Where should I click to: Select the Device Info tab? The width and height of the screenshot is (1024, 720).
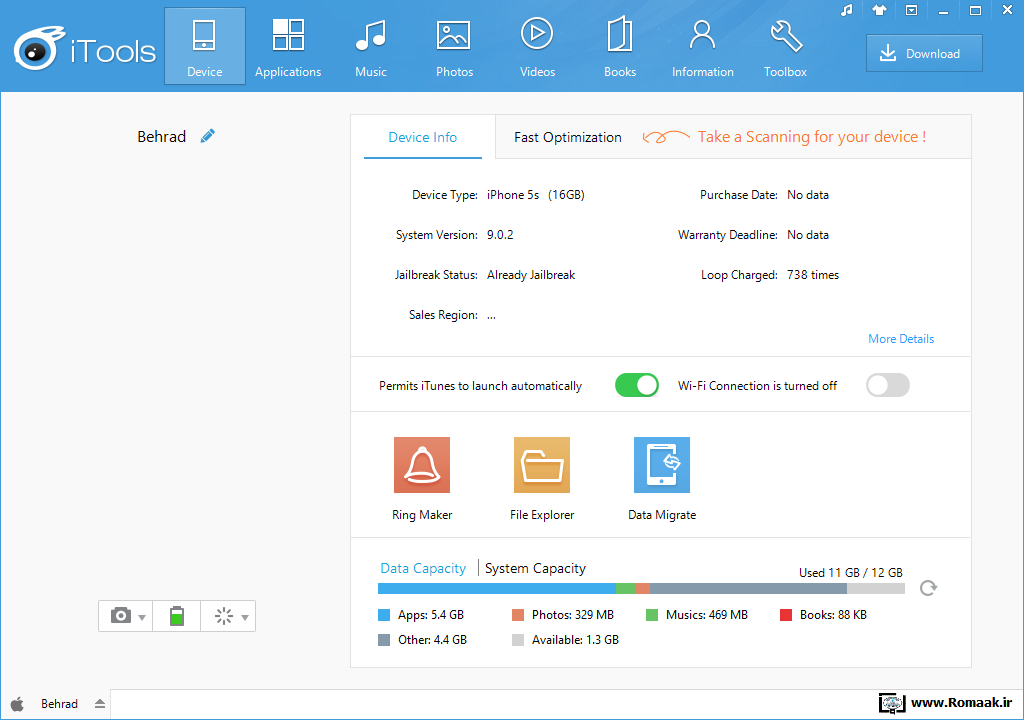pyautogui.click(x=423, y=137)
